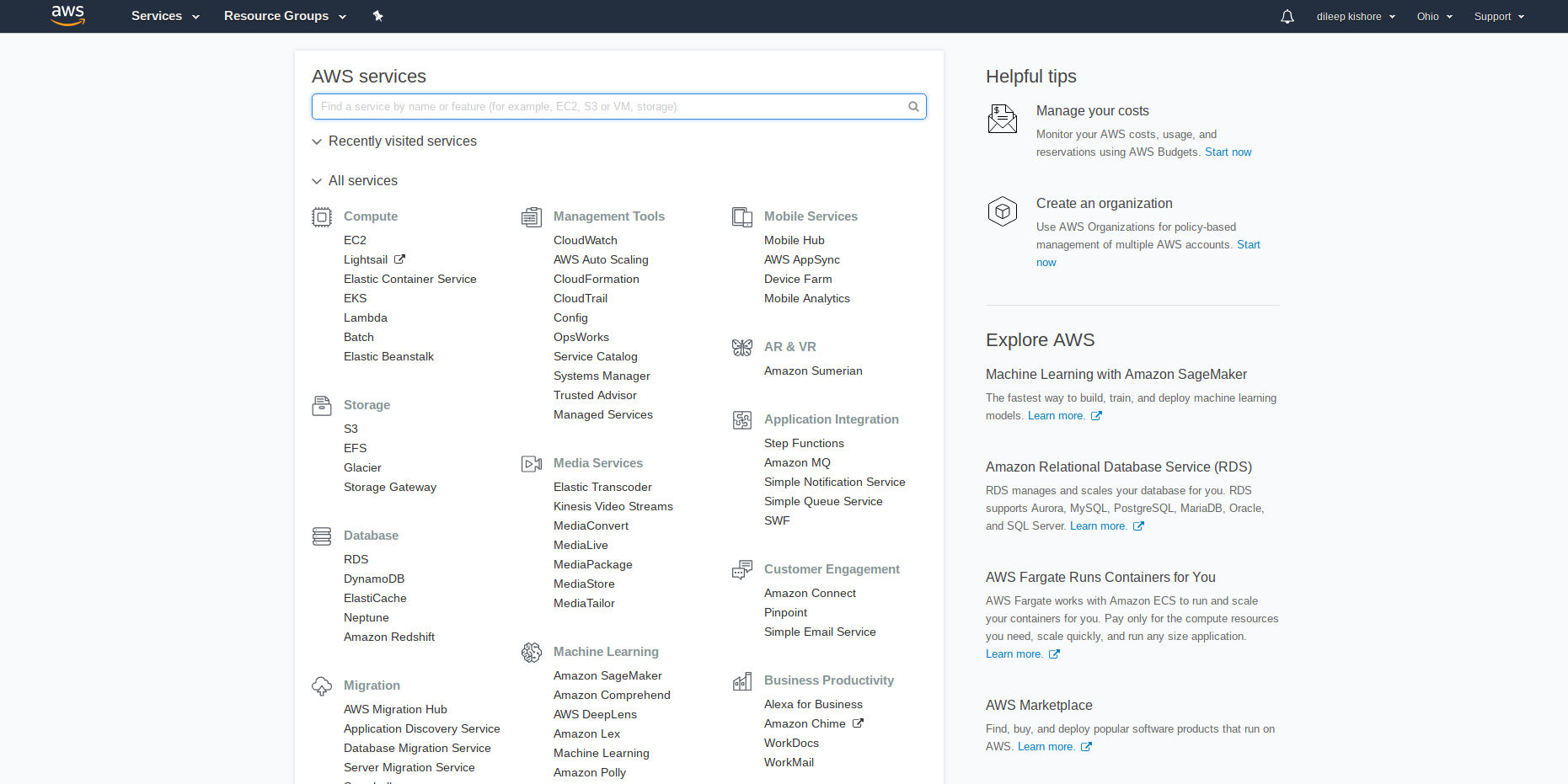Click the Mobile Services icon
Screen dimensions: 1568x784
(x=742, y=217)
